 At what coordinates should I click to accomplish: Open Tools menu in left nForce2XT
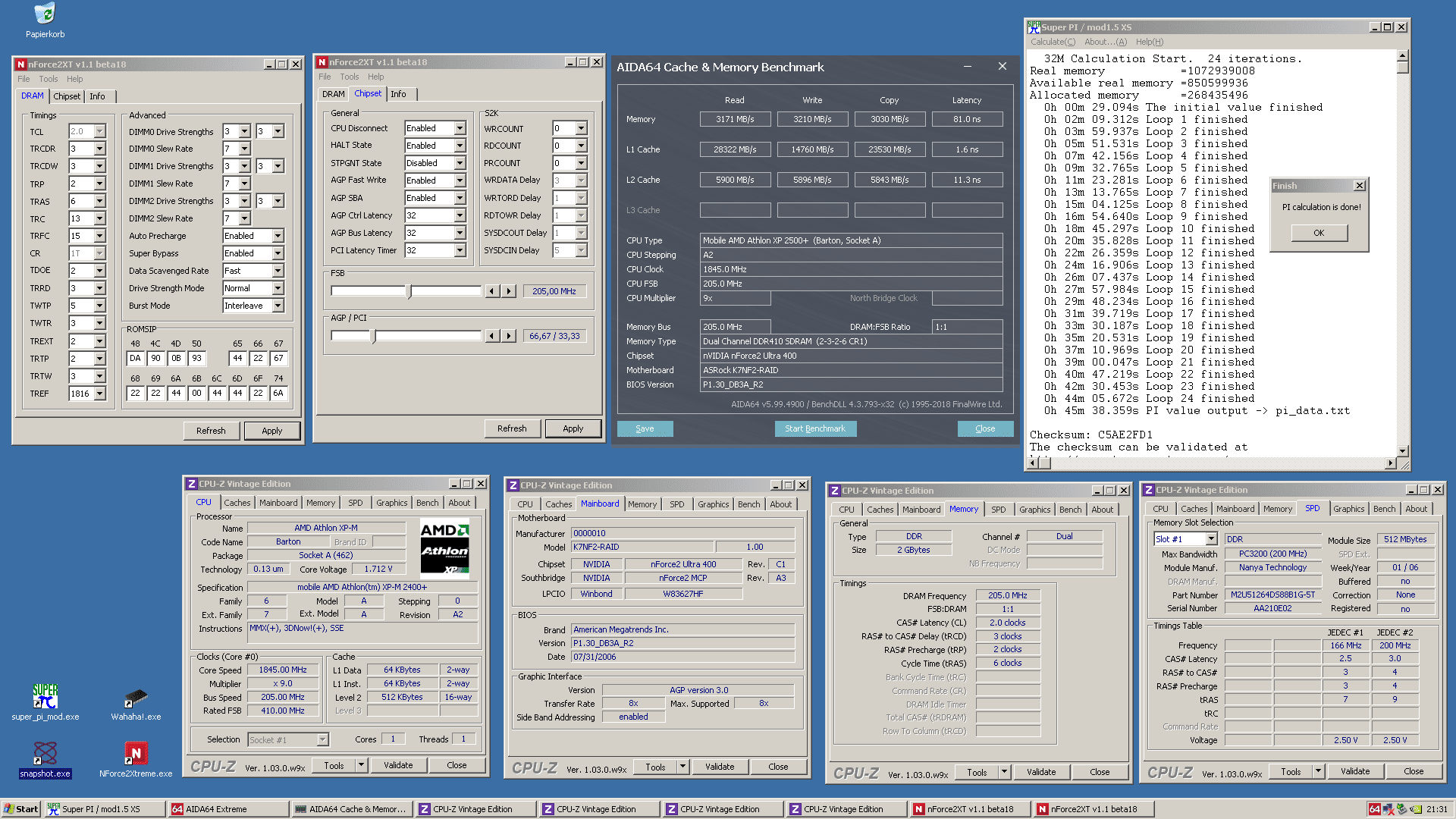[x=49, y=79]
